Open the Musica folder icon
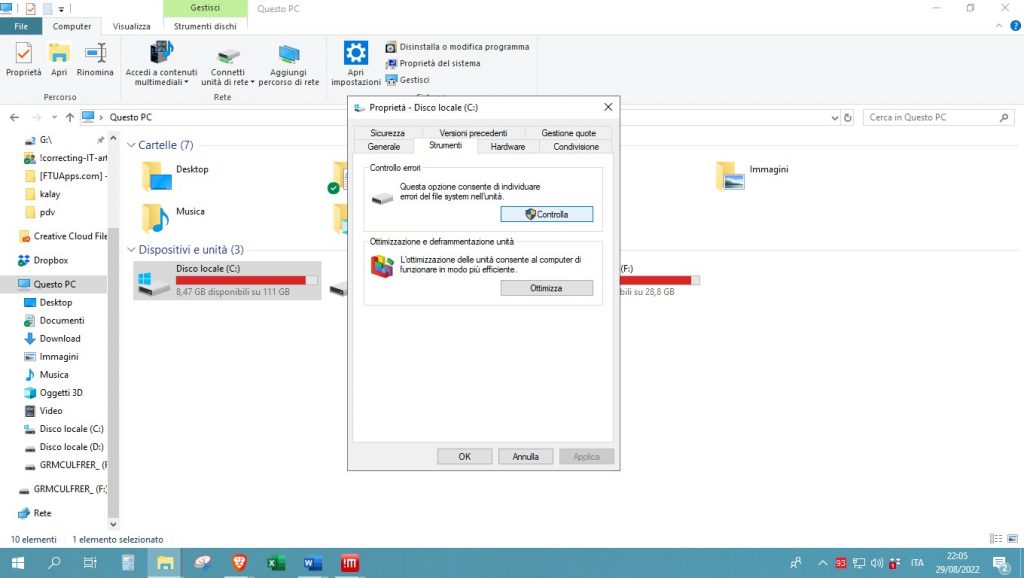The image size is (1024, 578). point(156,217)
